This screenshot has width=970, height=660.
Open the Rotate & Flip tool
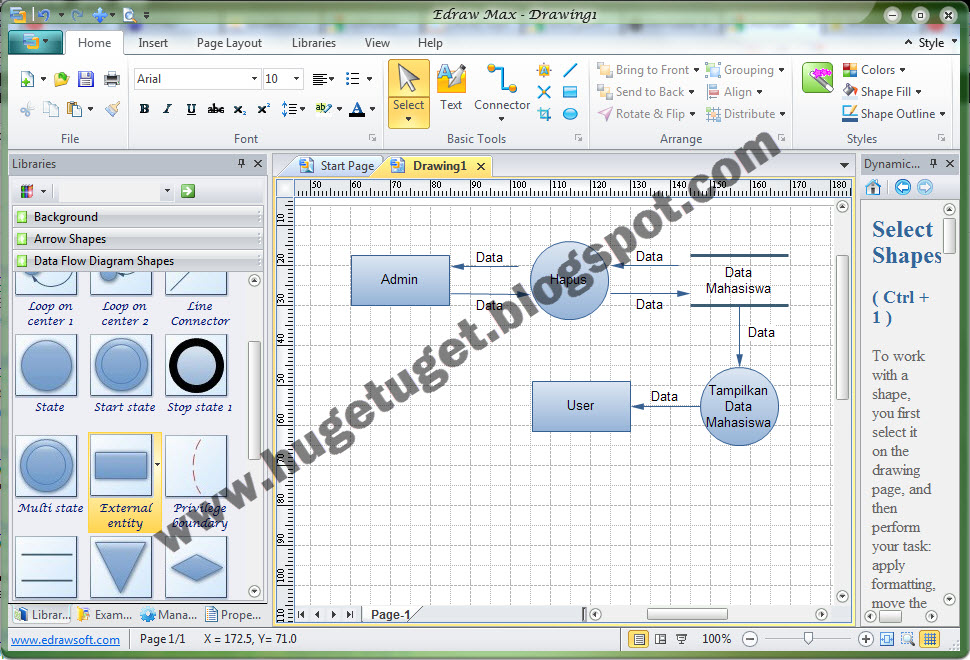[643, 113]
